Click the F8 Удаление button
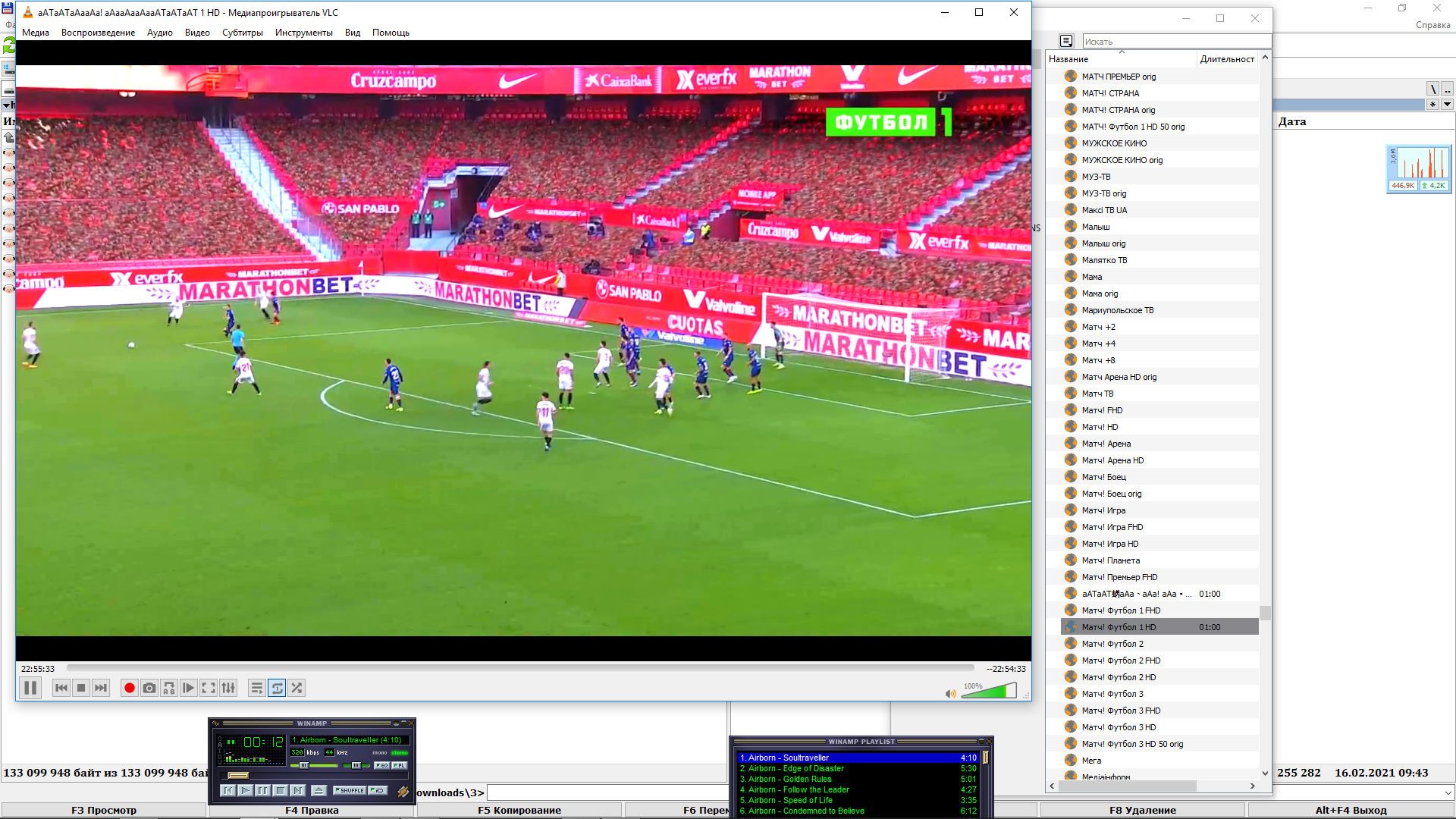The image size is (1456, 819). click(x=1142, y=810)
